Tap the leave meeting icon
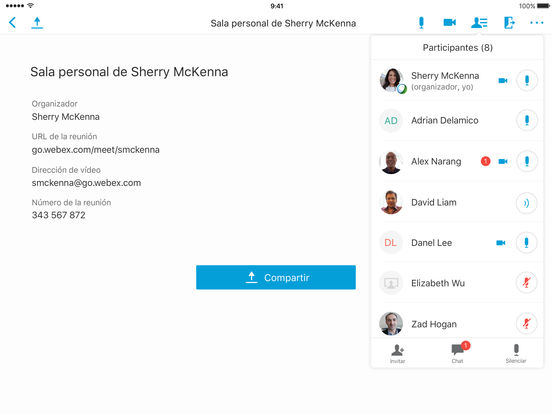Image resolution: width=552 pixels, height=414 pixels. [509, 23]
